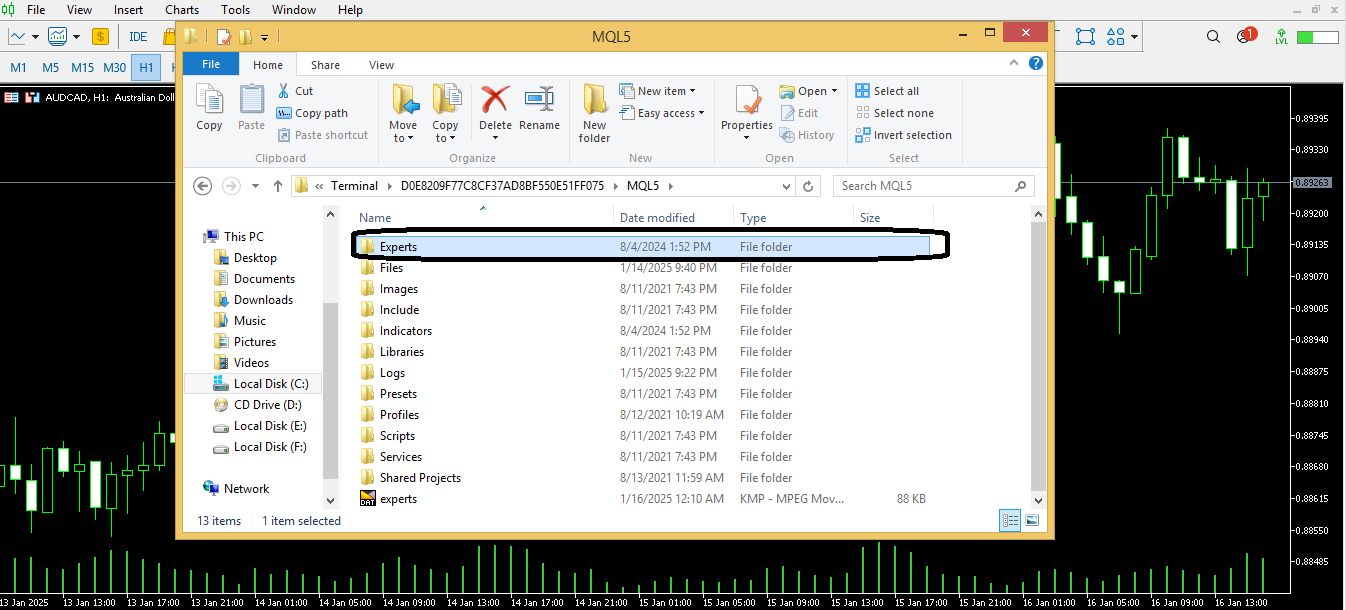Switch to M15 timeframe
The image size is (1346, 610).
point(82,67)
